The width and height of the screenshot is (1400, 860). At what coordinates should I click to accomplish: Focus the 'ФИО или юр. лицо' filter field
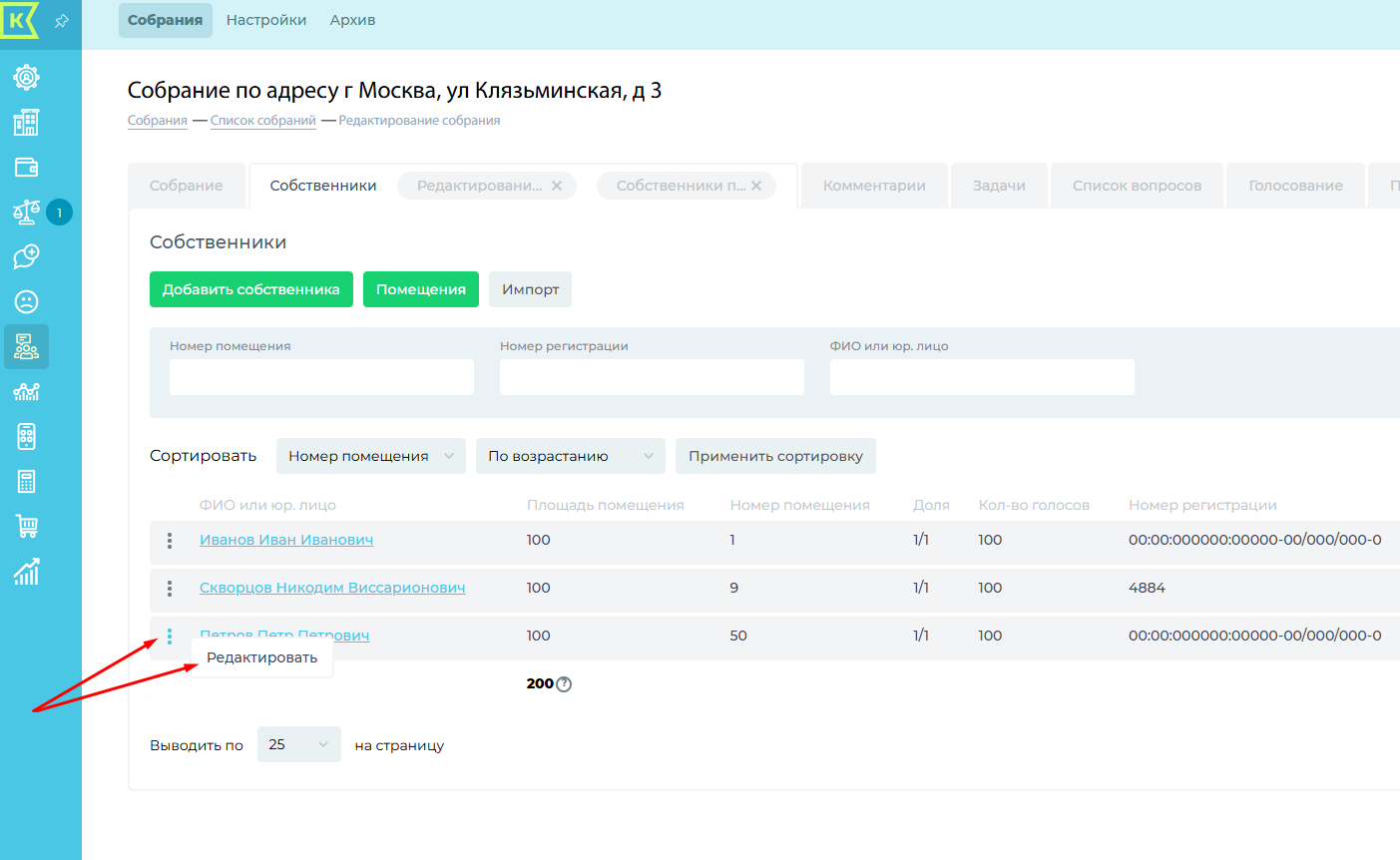click(x=982, y=377)
